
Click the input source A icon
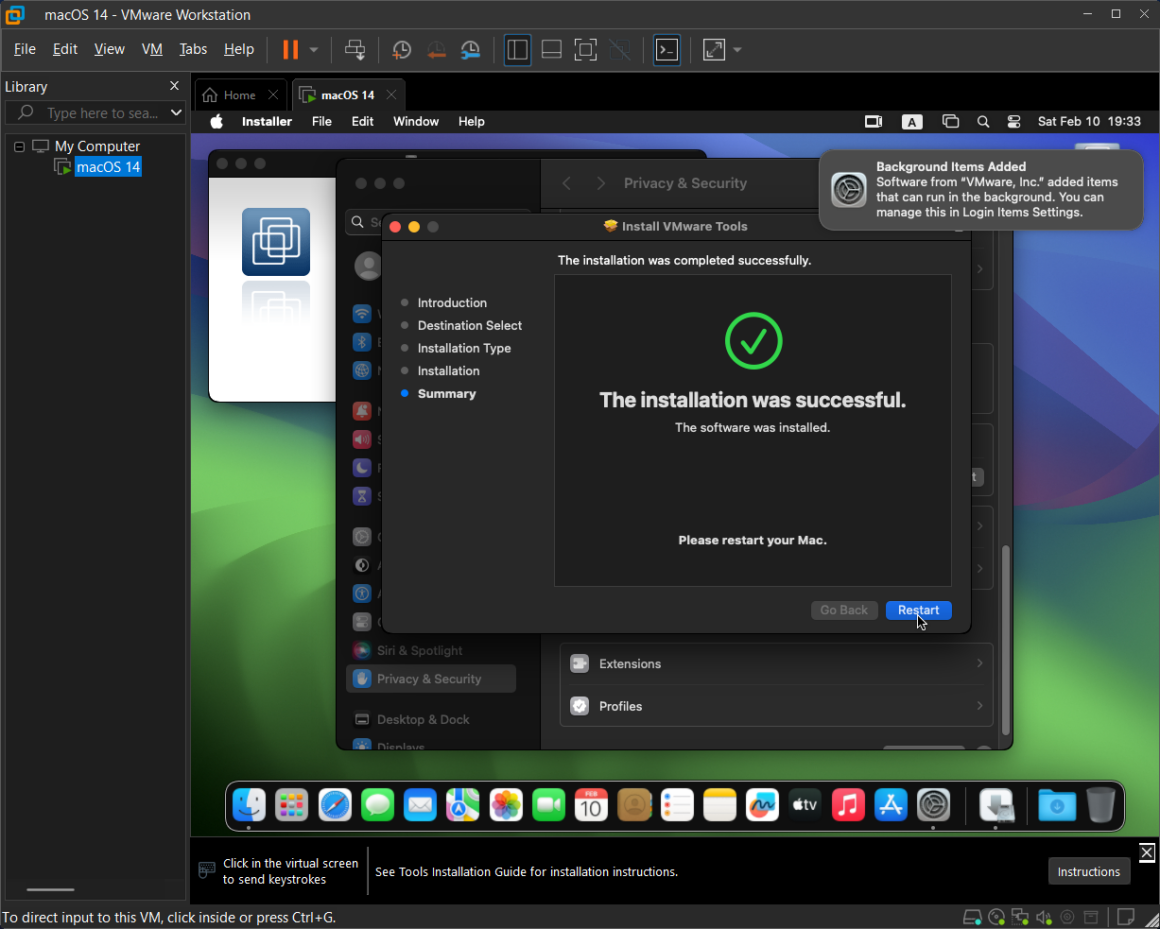point(911,122)
